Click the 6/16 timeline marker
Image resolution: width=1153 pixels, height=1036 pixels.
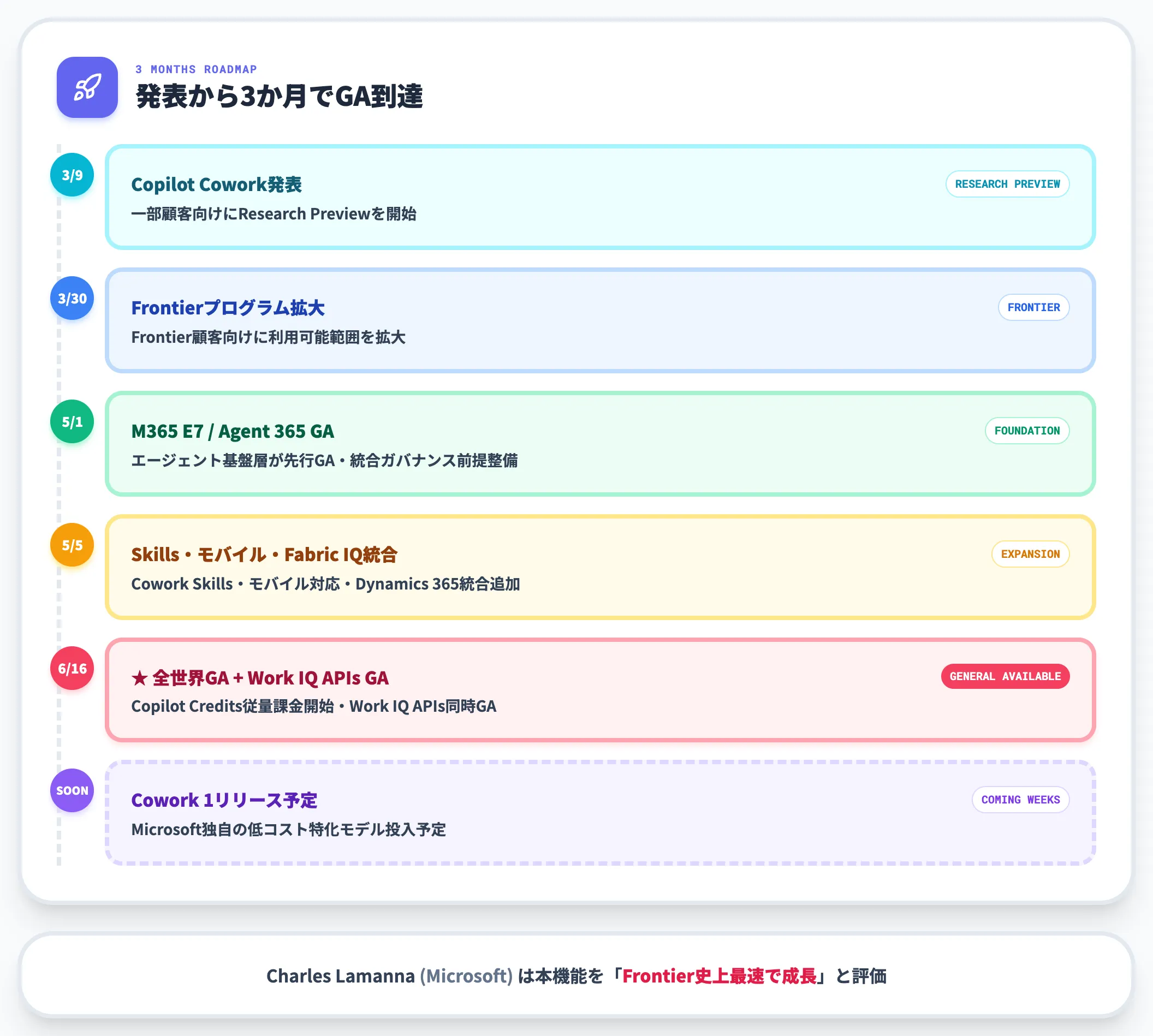(72, 668)
